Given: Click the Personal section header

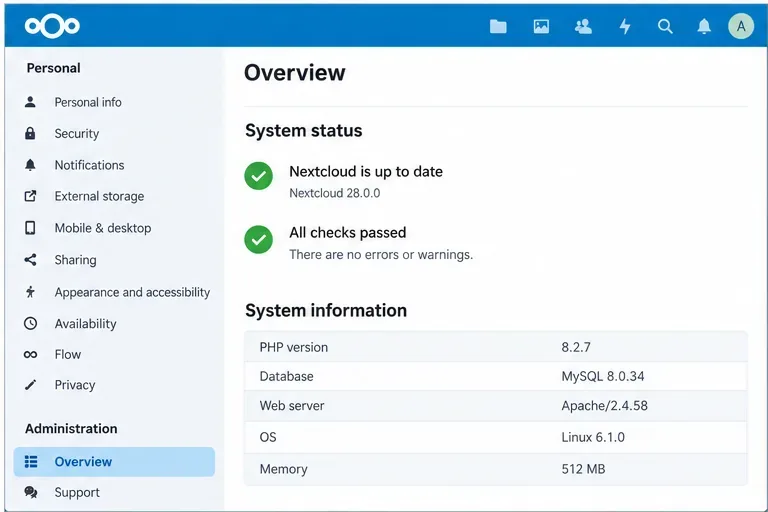Looking at the screenshot, I should [x=53, y=68].
